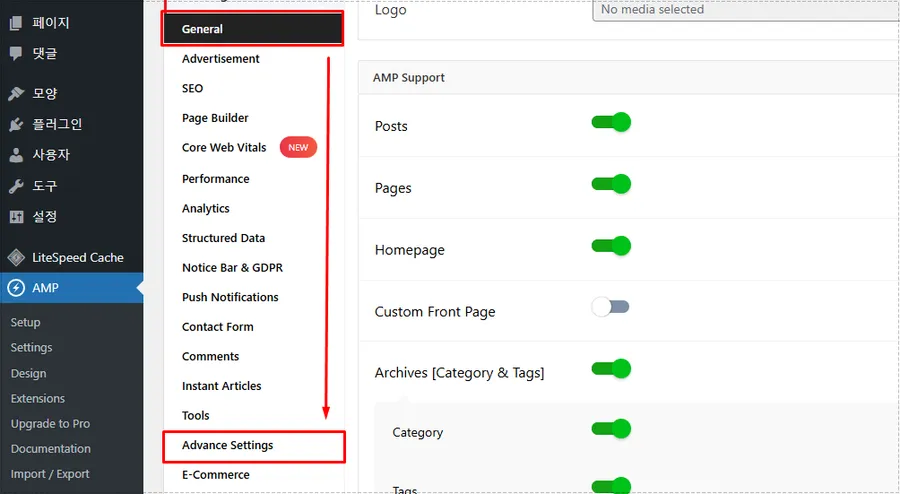The image size is (900, 494).
Task: Open the Advertisement settings tab
Action: click(x=220, y=59)
